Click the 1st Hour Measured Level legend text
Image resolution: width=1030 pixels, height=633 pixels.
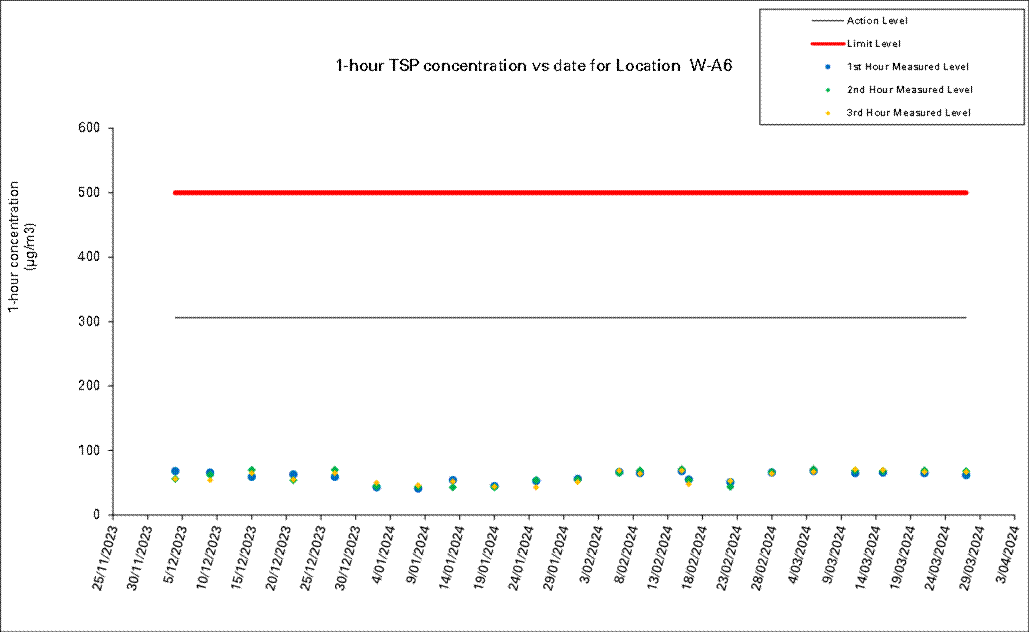tap(908, 67)
